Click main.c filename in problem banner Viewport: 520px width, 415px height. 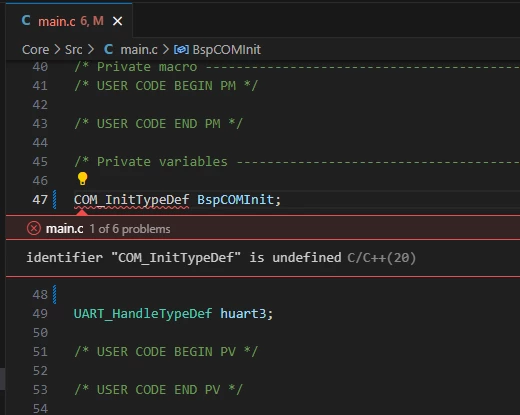64,229
